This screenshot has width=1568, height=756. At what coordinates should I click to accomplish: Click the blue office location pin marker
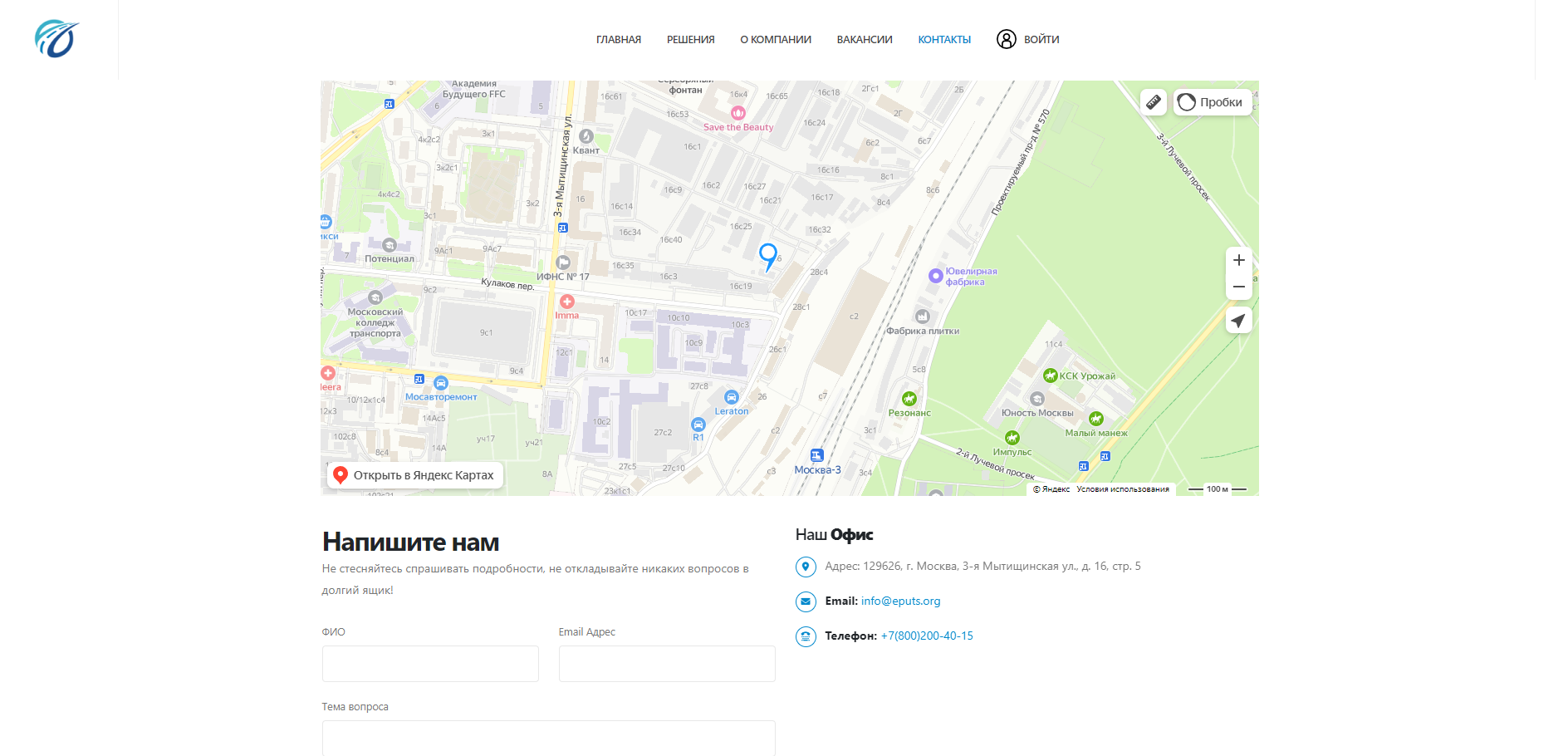pos(768,255)
